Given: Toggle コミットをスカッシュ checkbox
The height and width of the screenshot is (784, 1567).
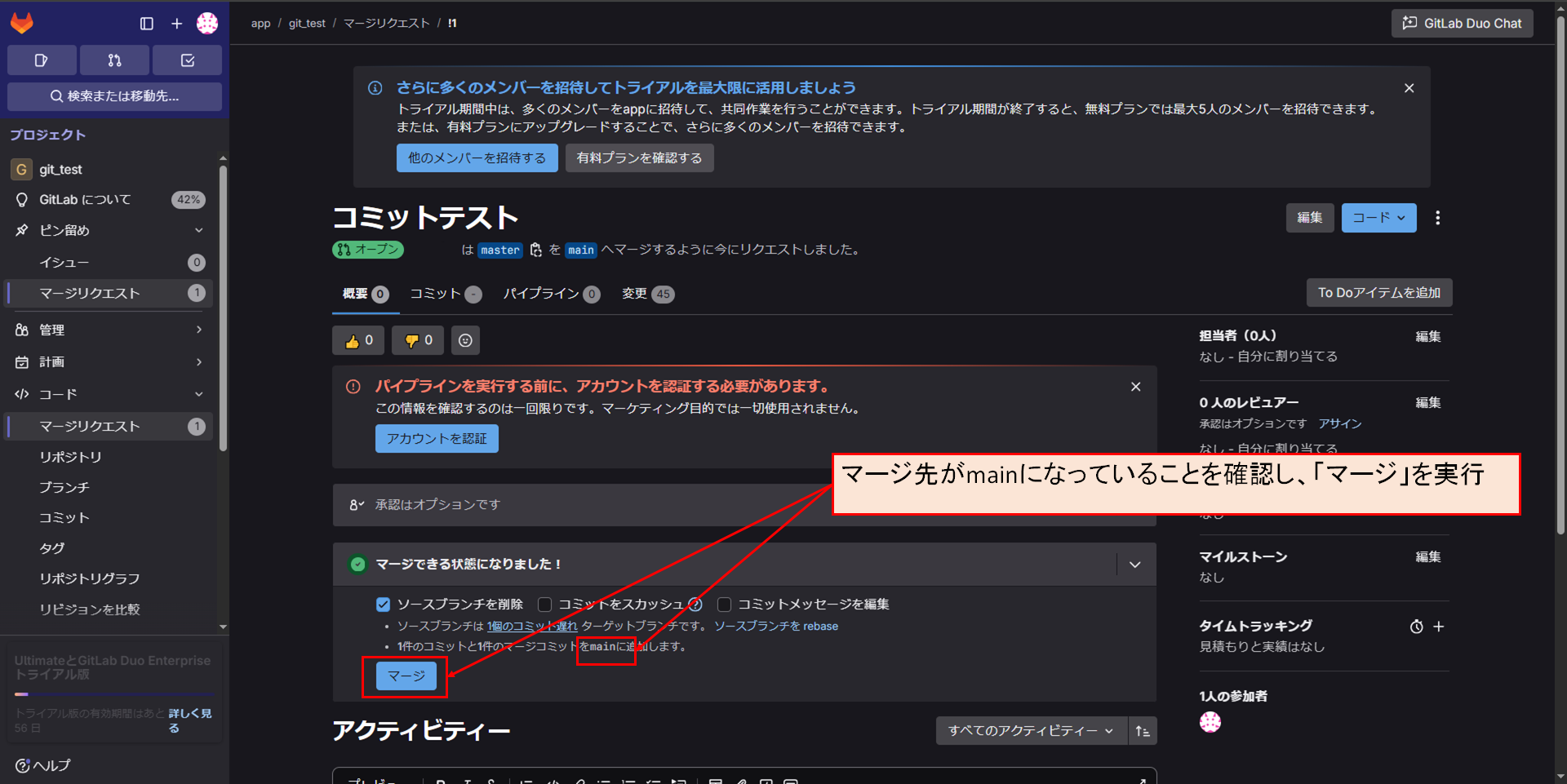Looking at the screenshot, I should point(544,605).
